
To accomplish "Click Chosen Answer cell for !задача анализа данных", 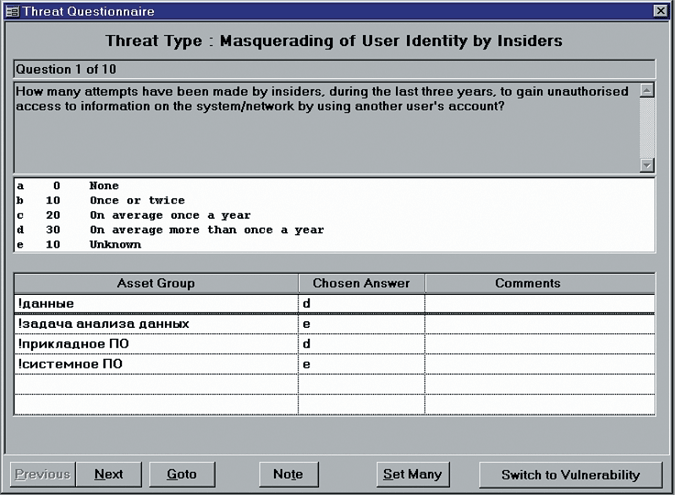I will pyautogui.click(x=361, y=324).
